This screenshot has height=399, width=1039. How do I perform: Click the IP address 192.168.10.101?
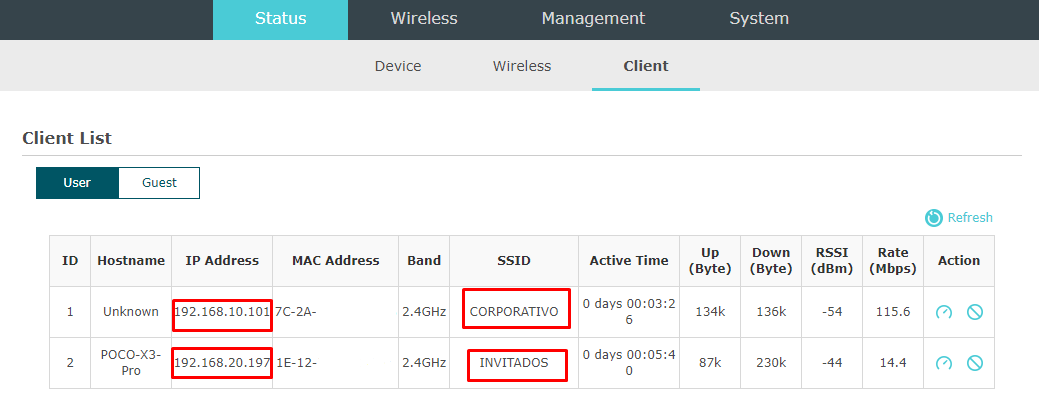[x=222, y=312]
